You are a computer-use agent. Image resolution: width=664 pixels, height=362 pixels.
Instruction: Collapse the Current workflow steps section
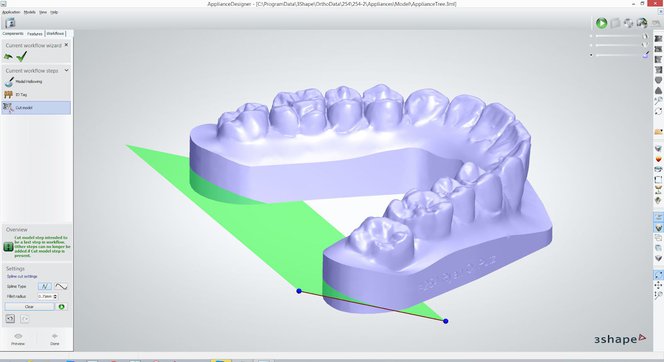point(66,70)
